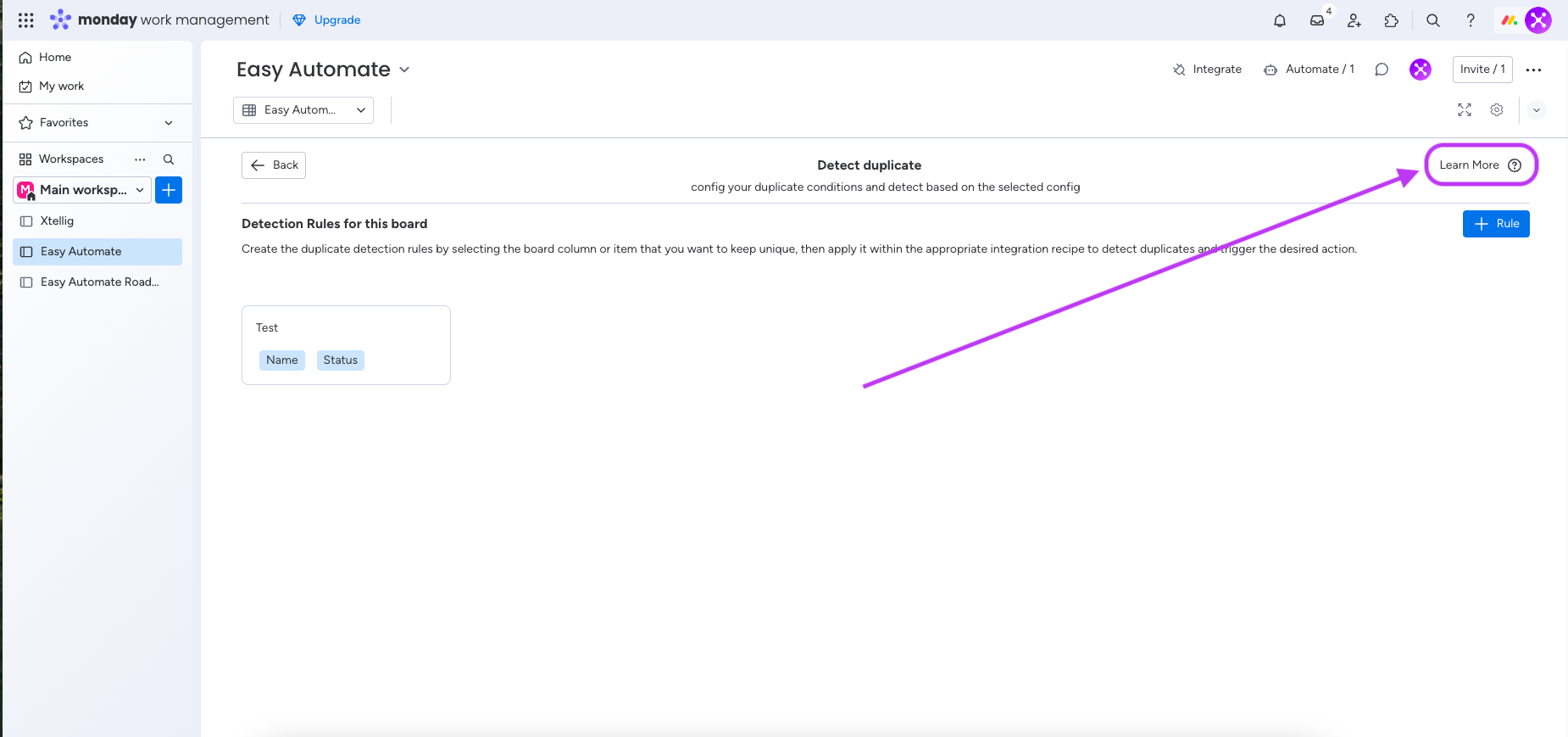This screenshot has height=737, width=1568.
Task: Open the help question mark icon
Action: click(x=1471, y=20)
